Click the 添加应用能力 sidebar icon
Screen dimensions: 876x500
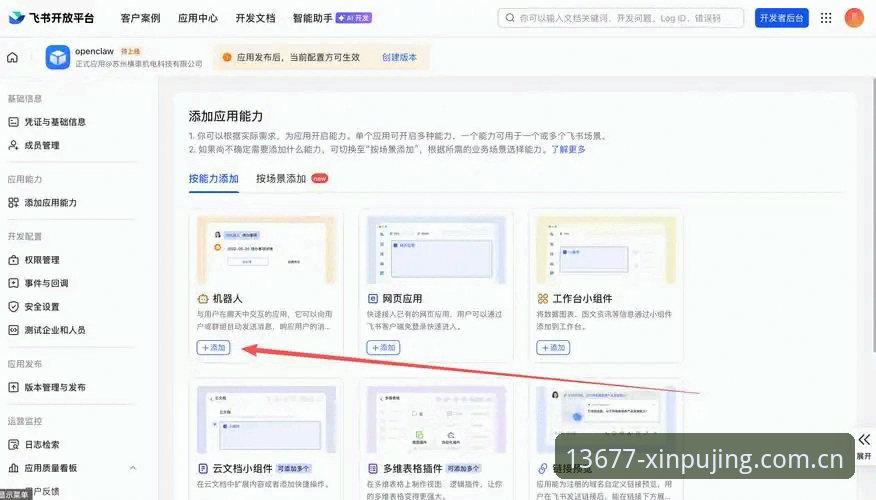pyautogui.click(x=13, y=203)
